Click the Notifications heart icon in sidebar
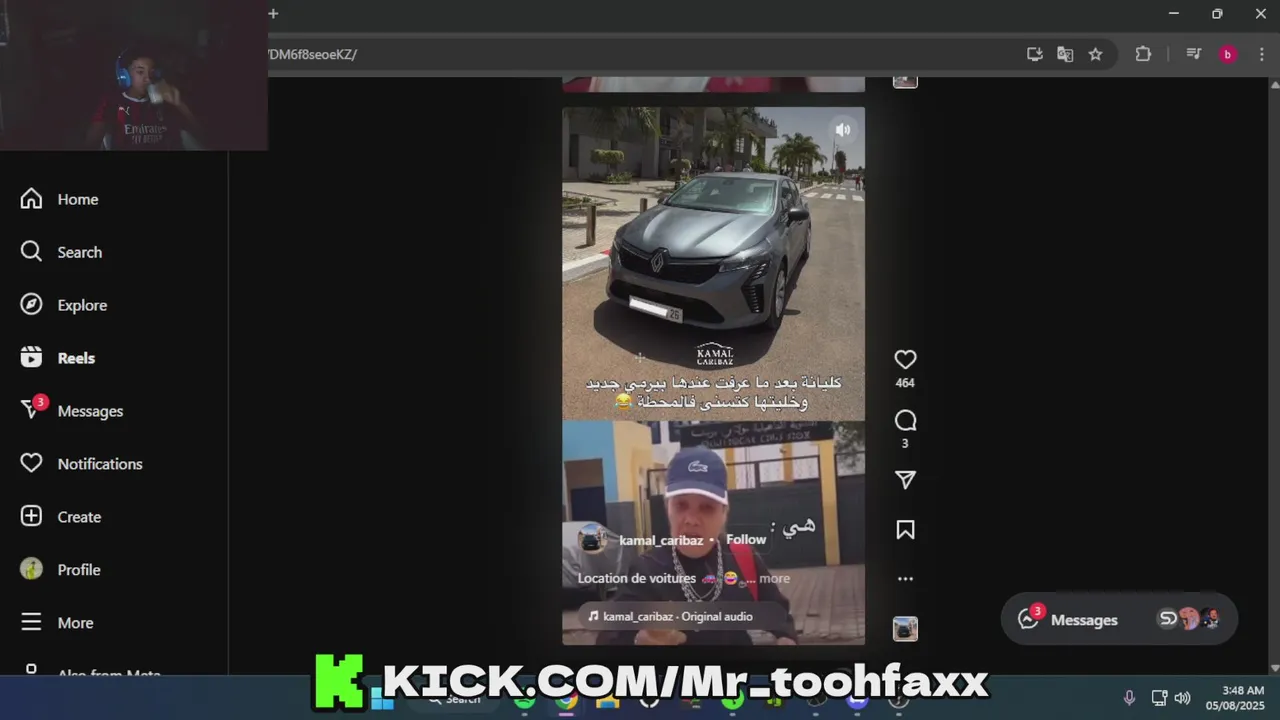Viewport: 1280px width, 720px height. 31,463
